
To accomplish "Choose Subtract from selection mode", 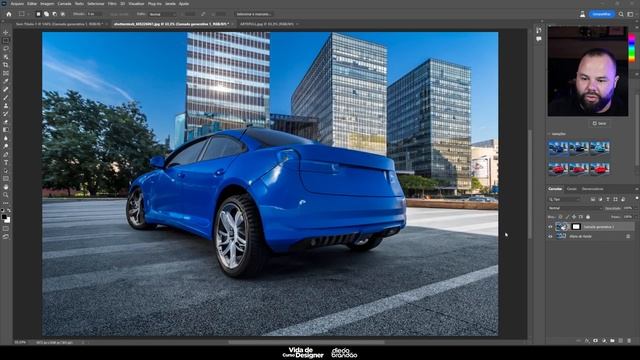I will (55, 14).
